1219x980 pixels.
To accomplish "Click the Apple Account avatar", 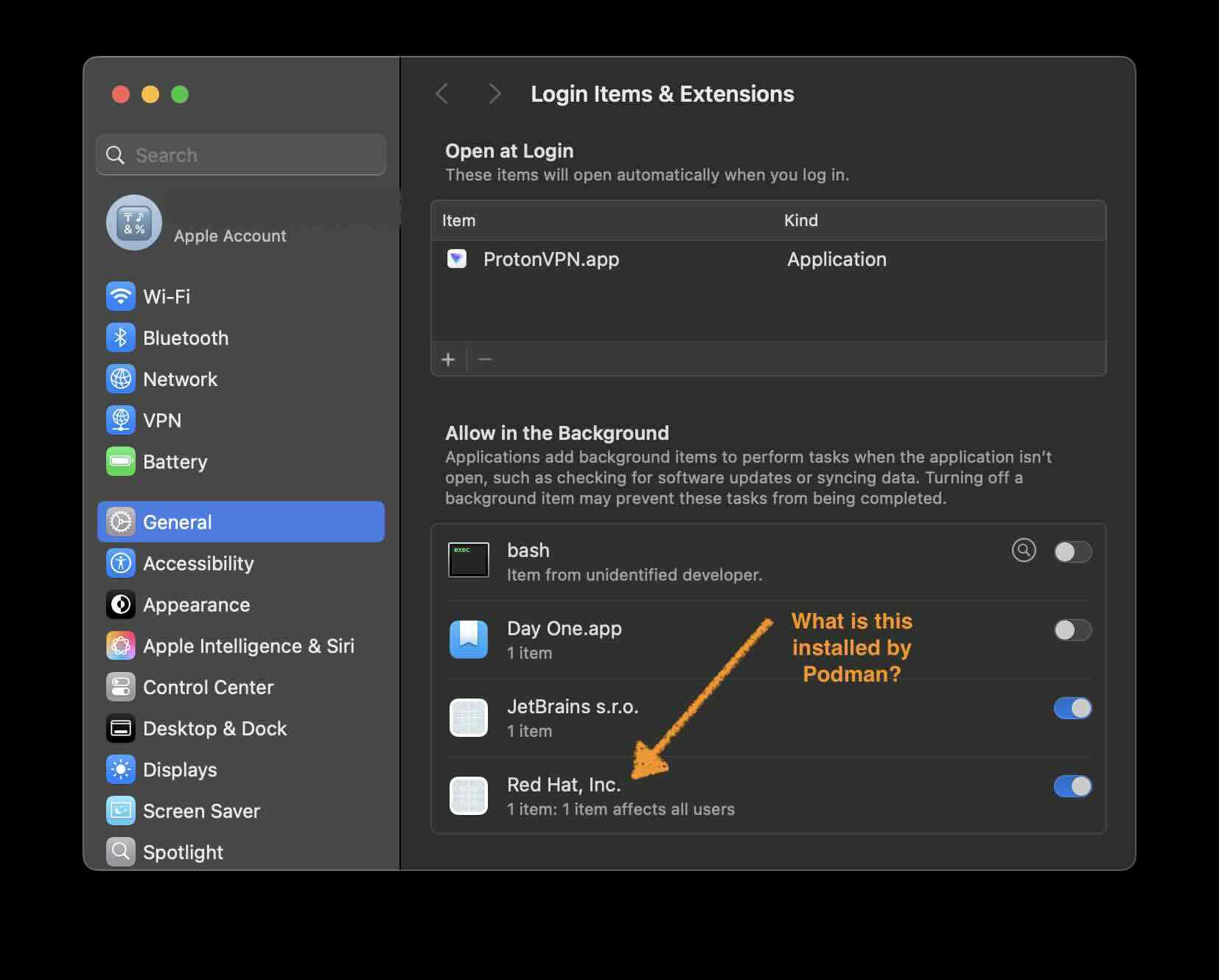I will (134, 223).
